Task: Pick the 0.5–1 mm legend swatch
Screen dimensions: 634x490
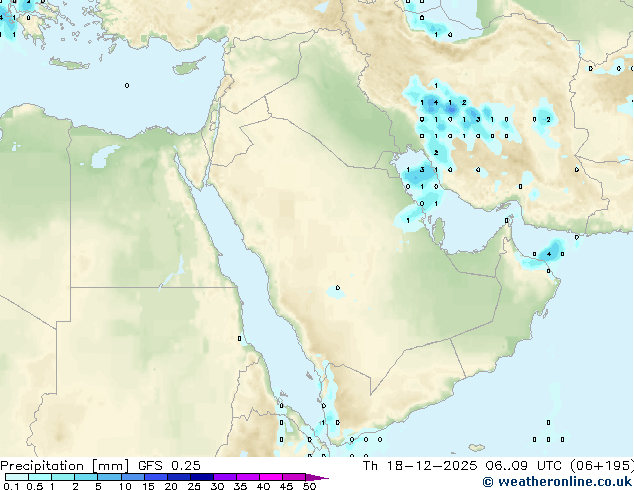Action: tap(40, 477)
